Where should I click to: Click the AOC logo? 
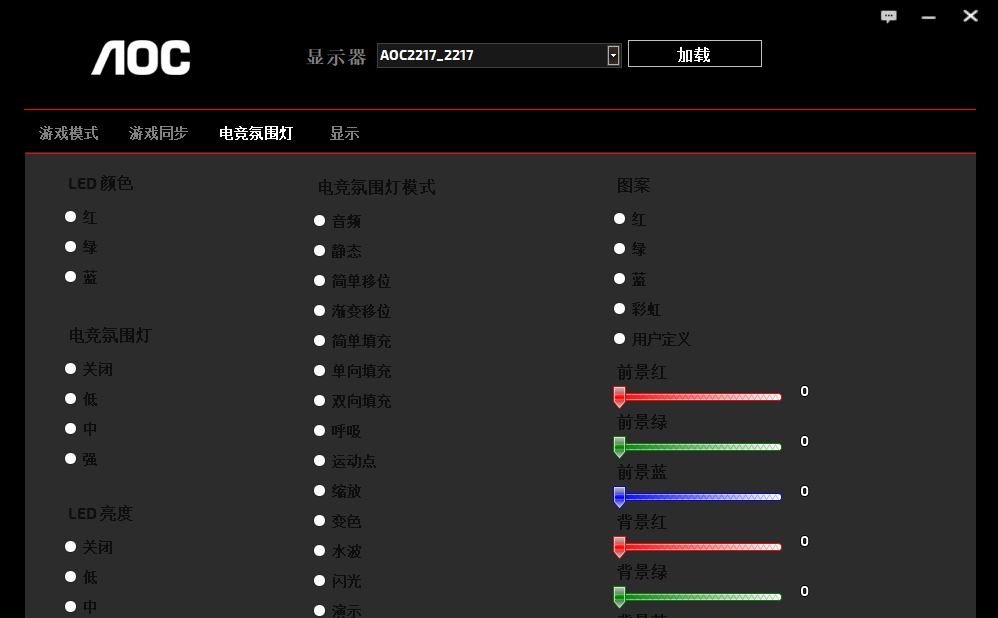(x=140, y=58)
